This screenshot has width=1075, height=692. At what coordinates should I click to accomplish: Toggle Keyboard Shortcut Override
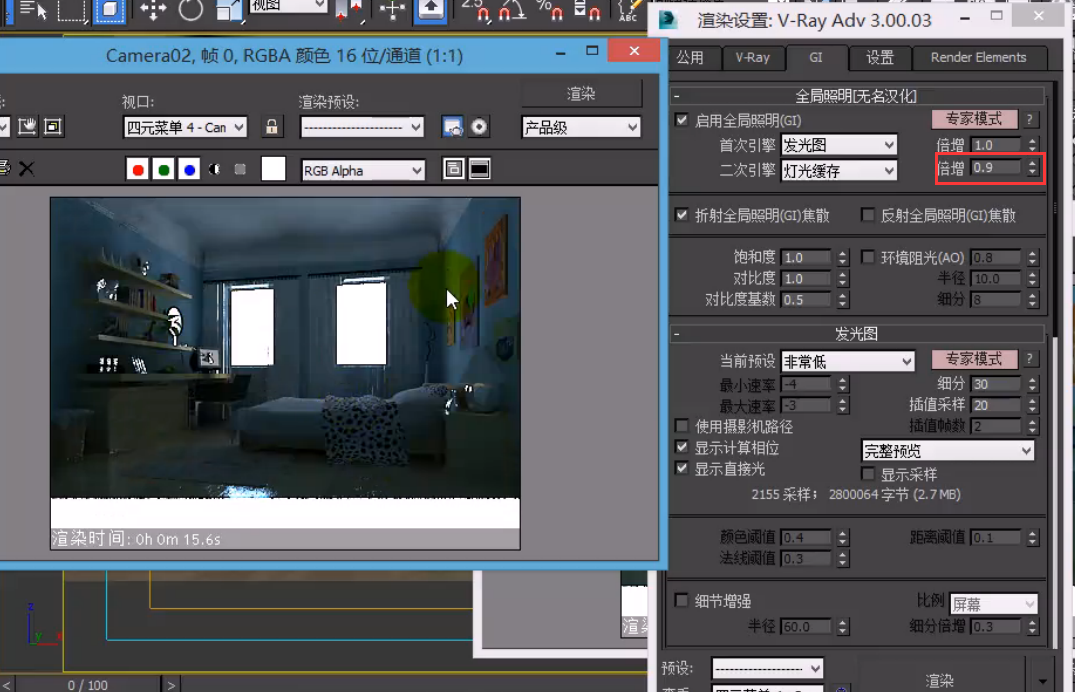click(431, 10)
